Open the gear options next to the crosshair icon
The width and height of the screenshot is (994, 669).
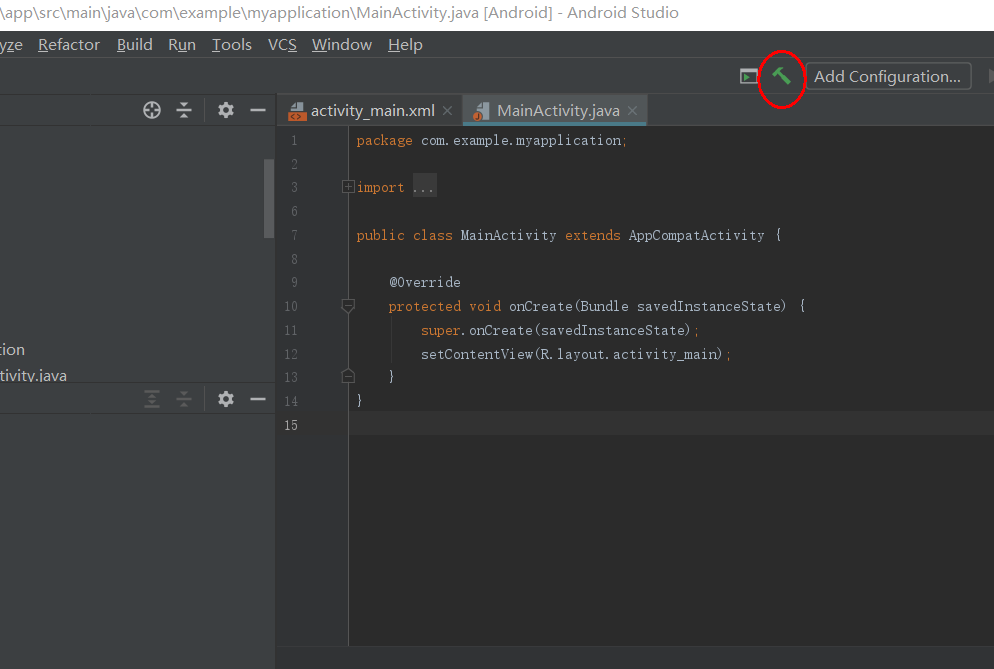coord(226,110)
